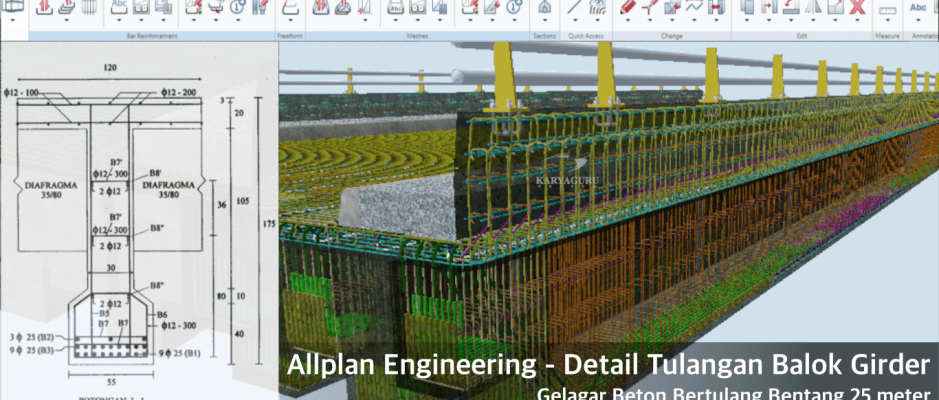The width and height of the screenshot is (939, 400).
Task: Click the red X delete icon
Action: pos(858,7)
